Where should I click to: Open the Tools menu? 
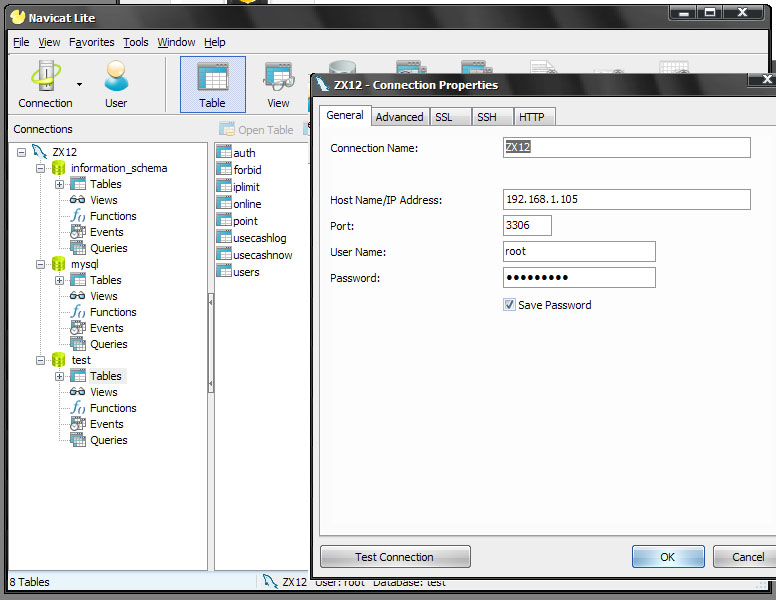pyautogui.click(x=136, y=43)
